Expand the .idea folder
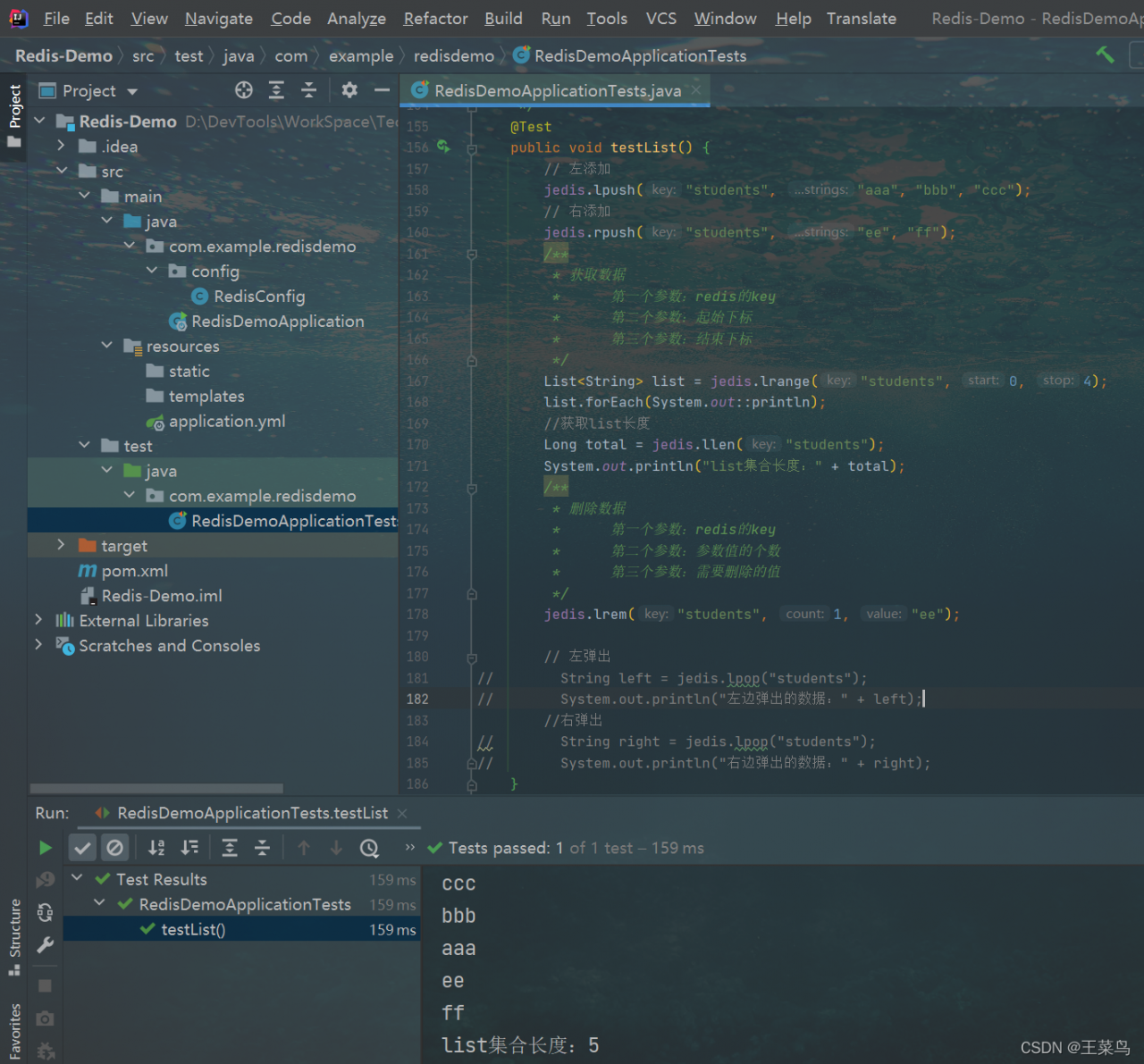The image size is (1144, 1064). tap(62, 146)
